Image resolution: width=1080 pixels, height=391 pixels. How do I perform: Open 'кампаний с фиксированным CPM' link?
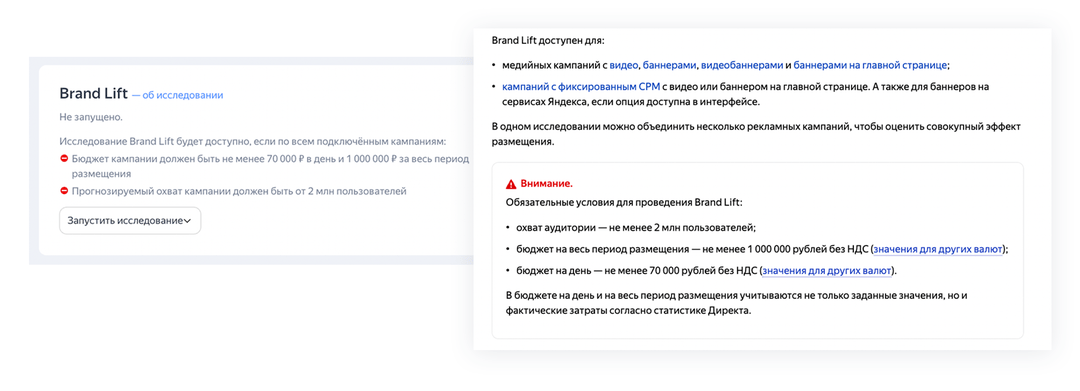click(x=581, y=87)
